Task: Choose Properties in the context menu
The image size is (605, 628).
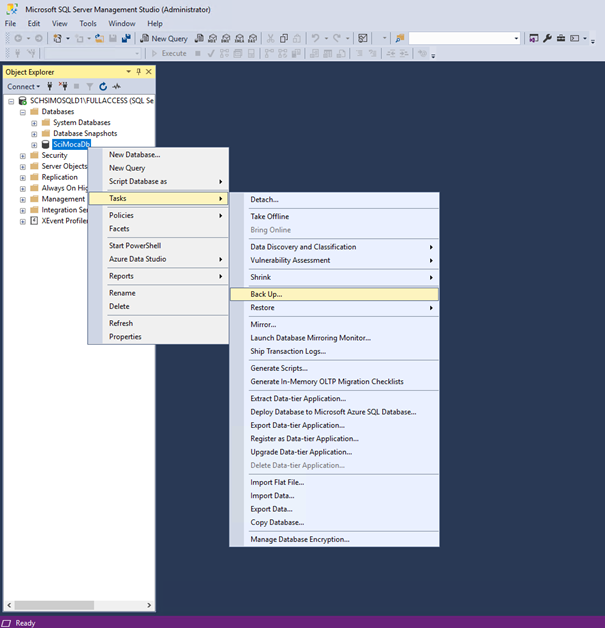Action: click(159, 337)
